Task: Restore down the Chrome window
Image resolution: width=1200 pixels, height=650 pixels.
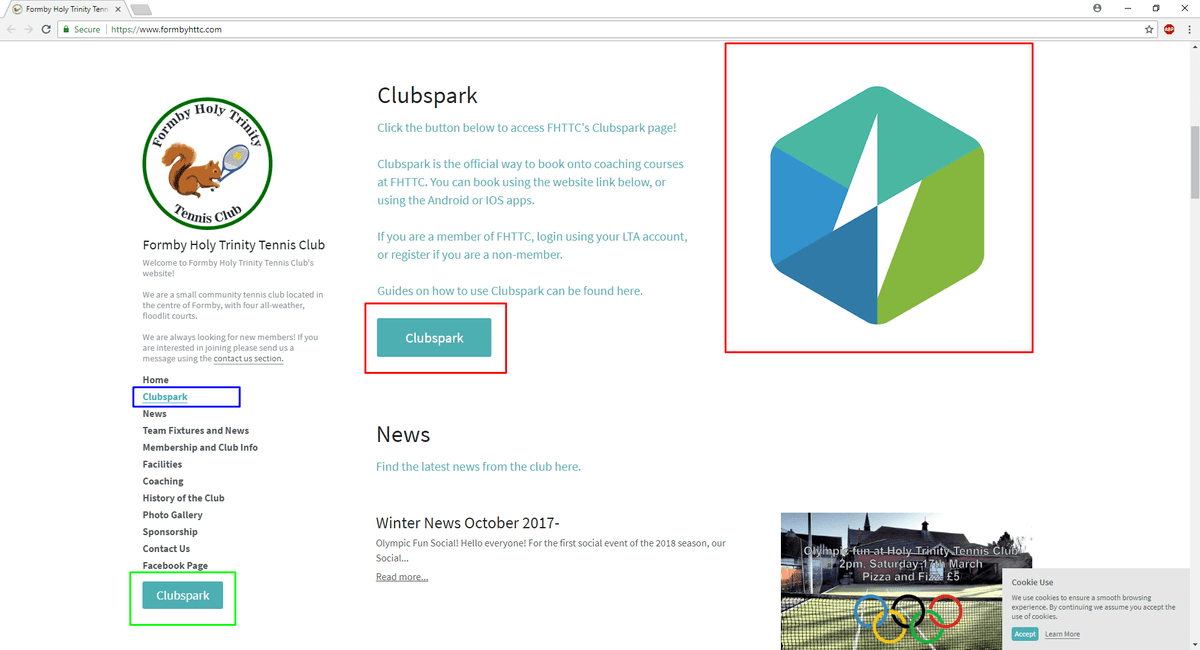Action: click(1156, 7)
